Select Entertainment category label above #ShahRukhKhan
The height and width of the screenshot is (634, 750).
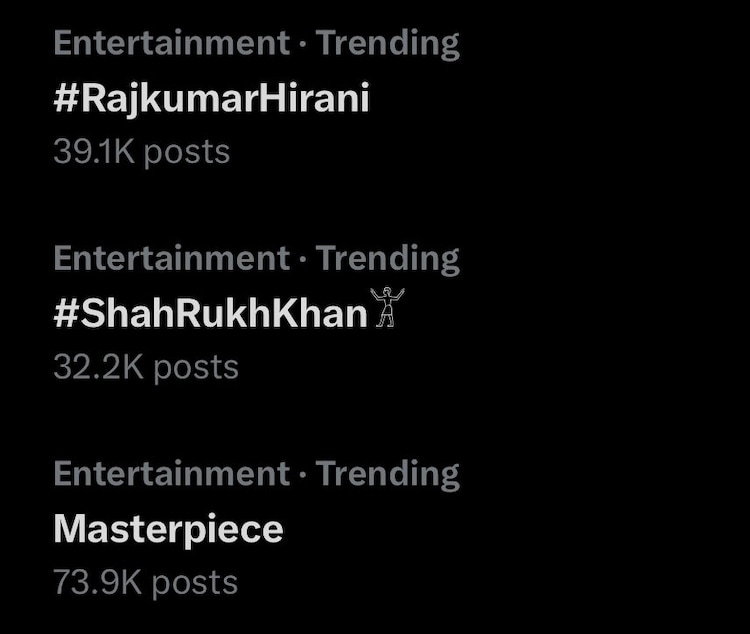[171, 258]
